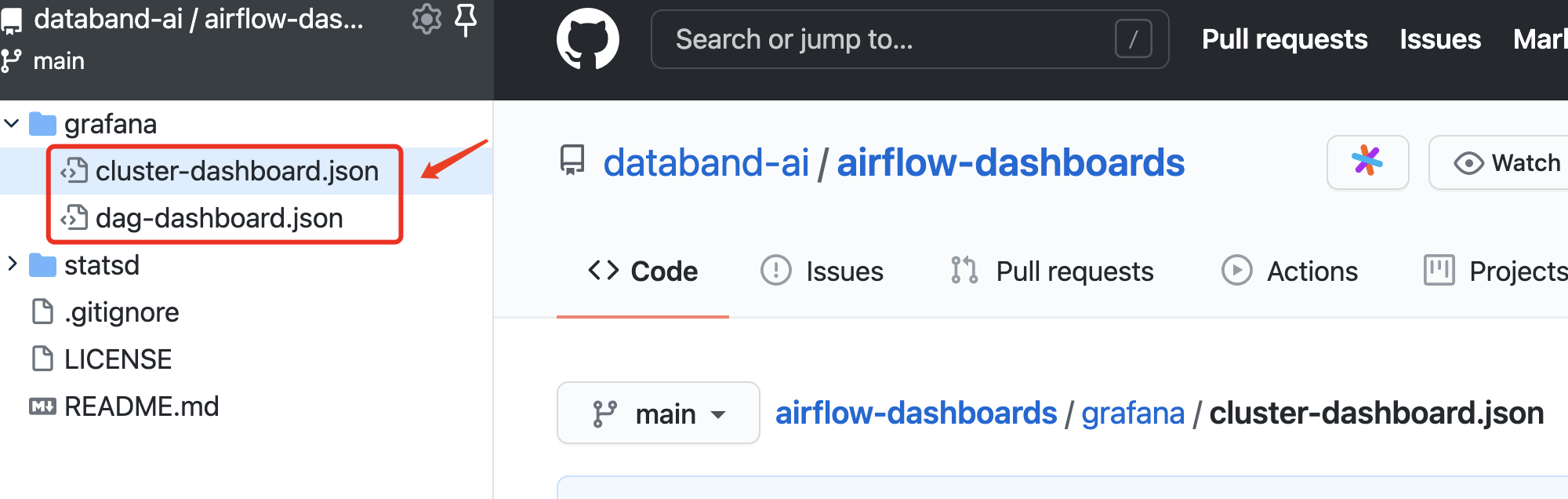Switch to the Issues tab of the repository
Screen dimensions: 1568x499
point(844,271)
